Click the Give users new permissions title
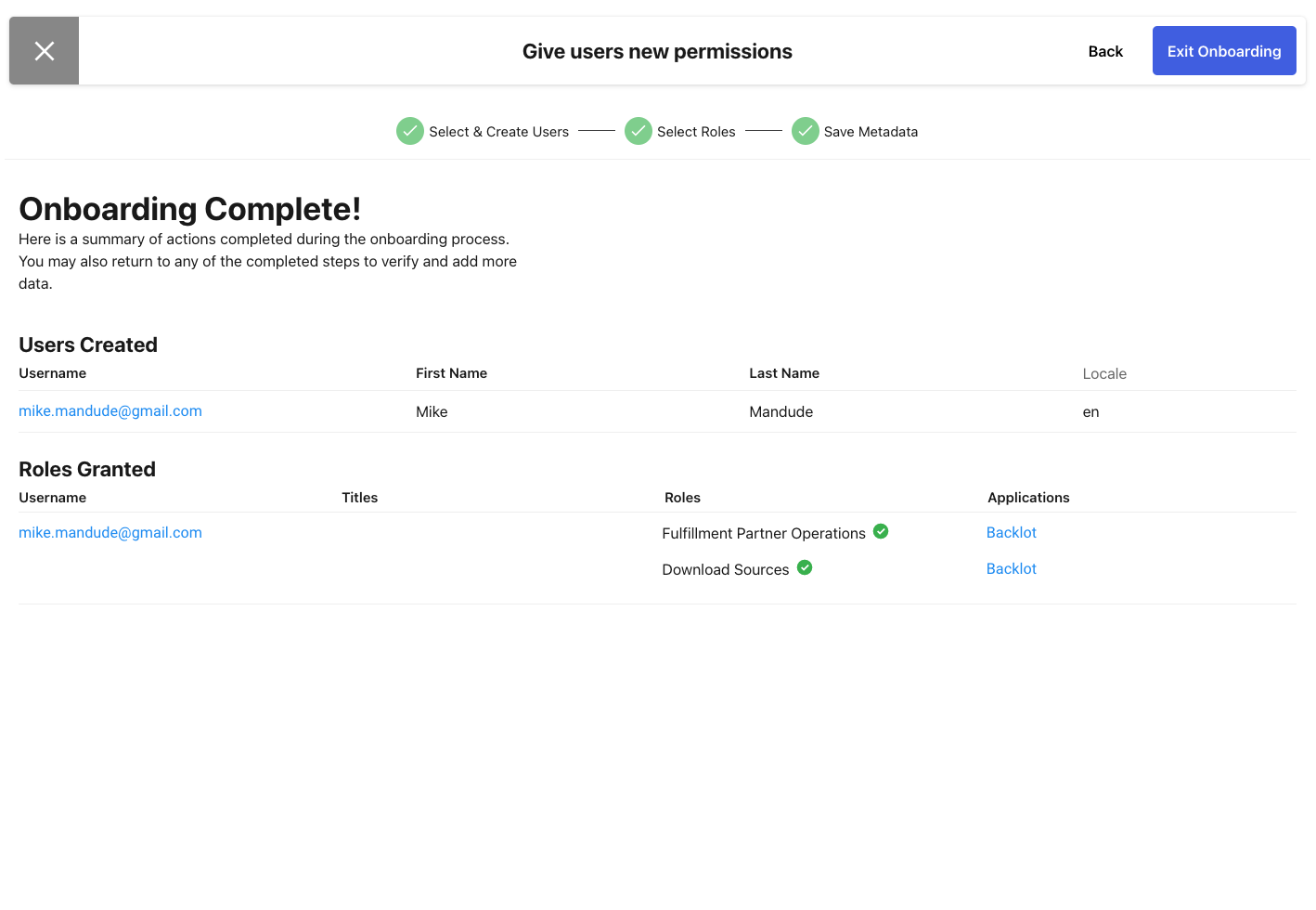Viewport: 1316px width, 910px height. tap(657, 51)
